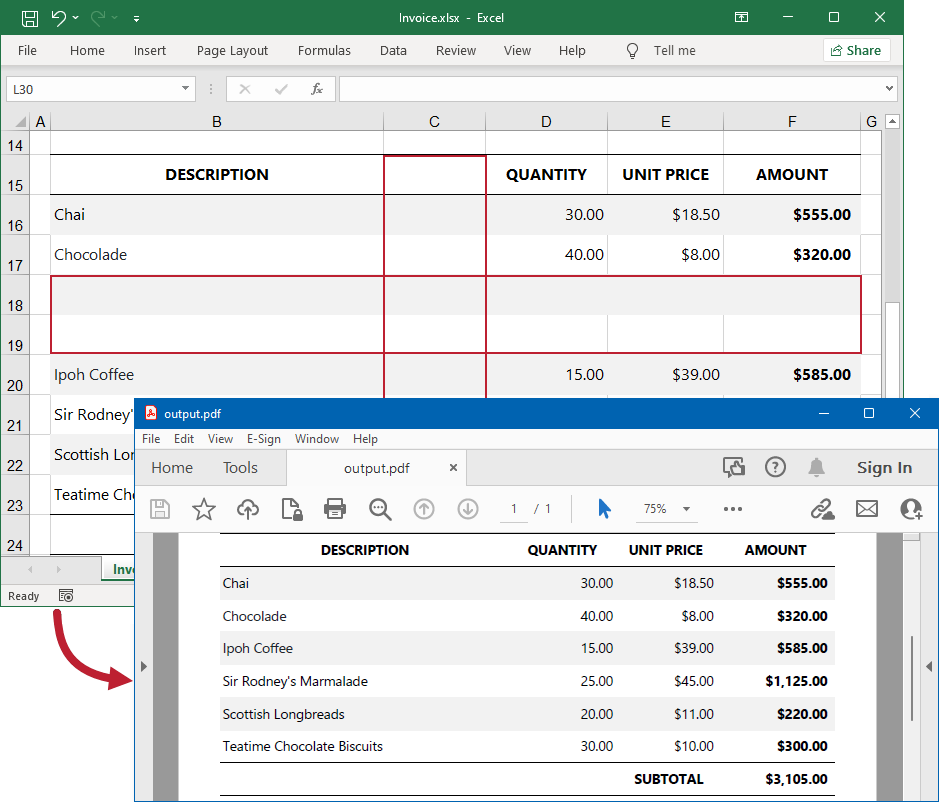Add output.pdf to favorites with the star
This screenshot has width=939, height=802.
click(x=203, y=509)
